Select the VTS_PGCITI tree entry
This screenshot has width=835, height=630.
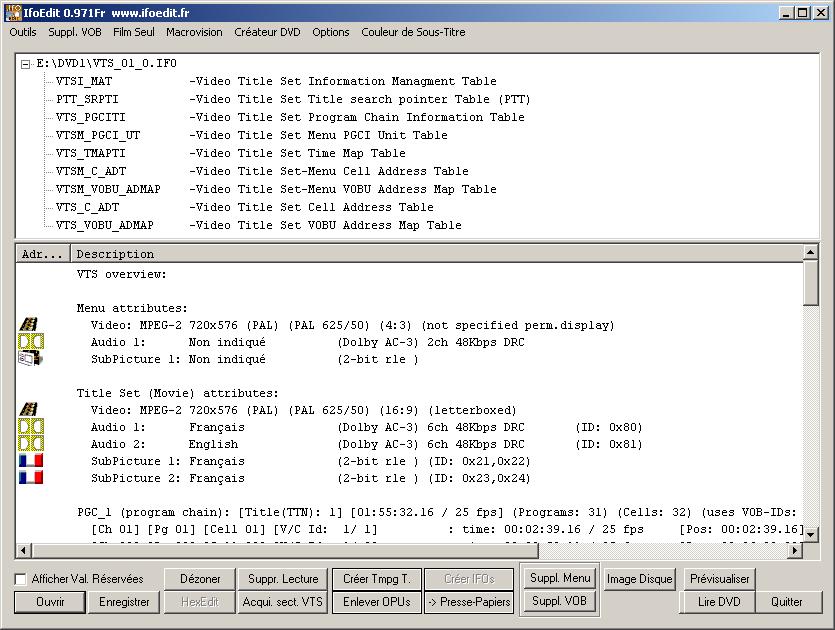click(91, 117)
